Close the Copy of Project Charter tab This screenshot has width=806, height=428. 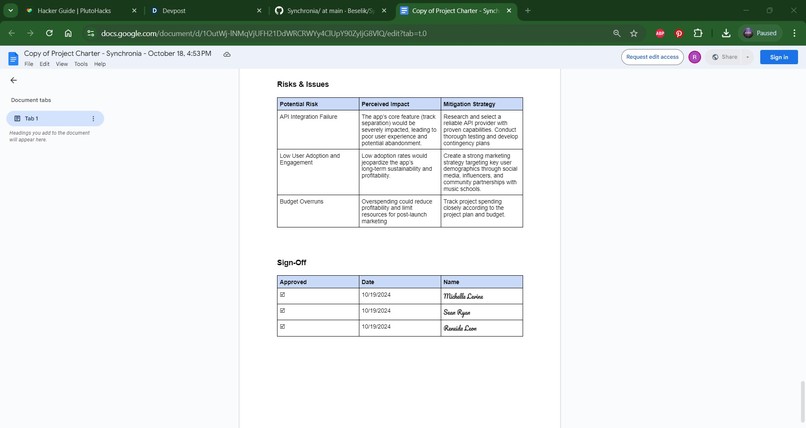point(509,11)
